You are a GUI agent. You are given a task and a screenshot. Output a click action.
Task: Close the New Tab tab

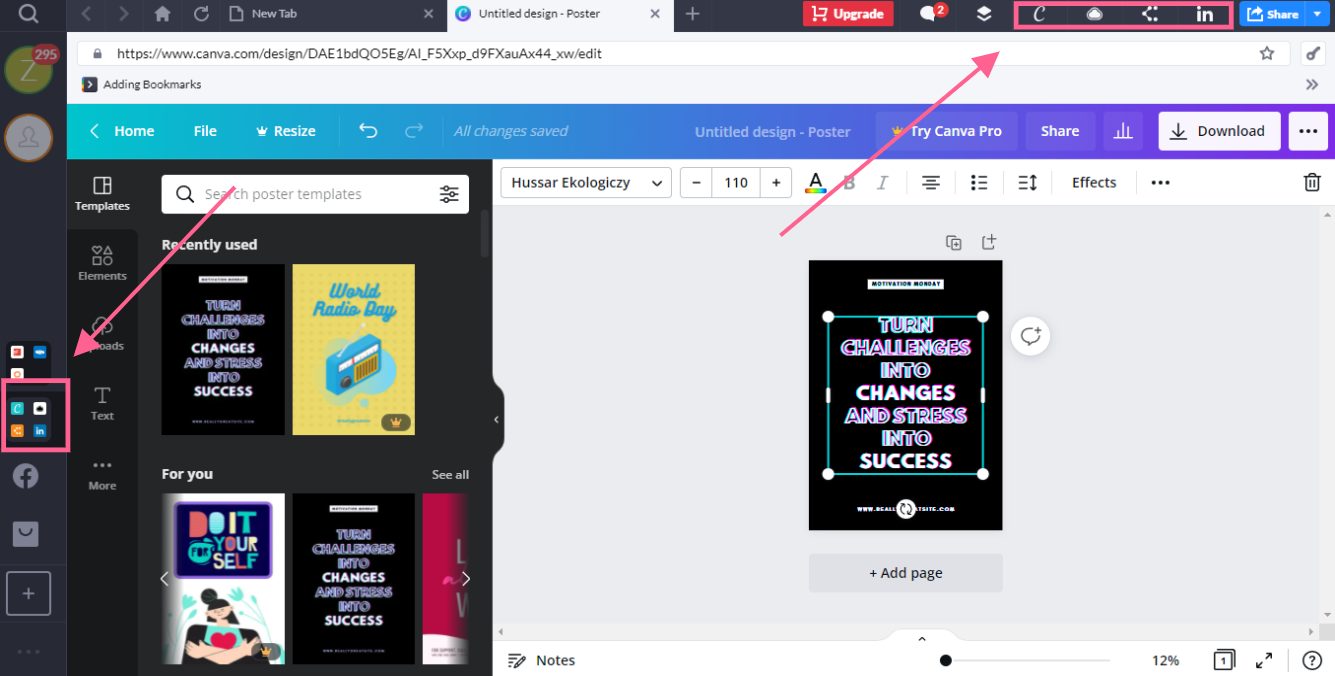(428, 14)
